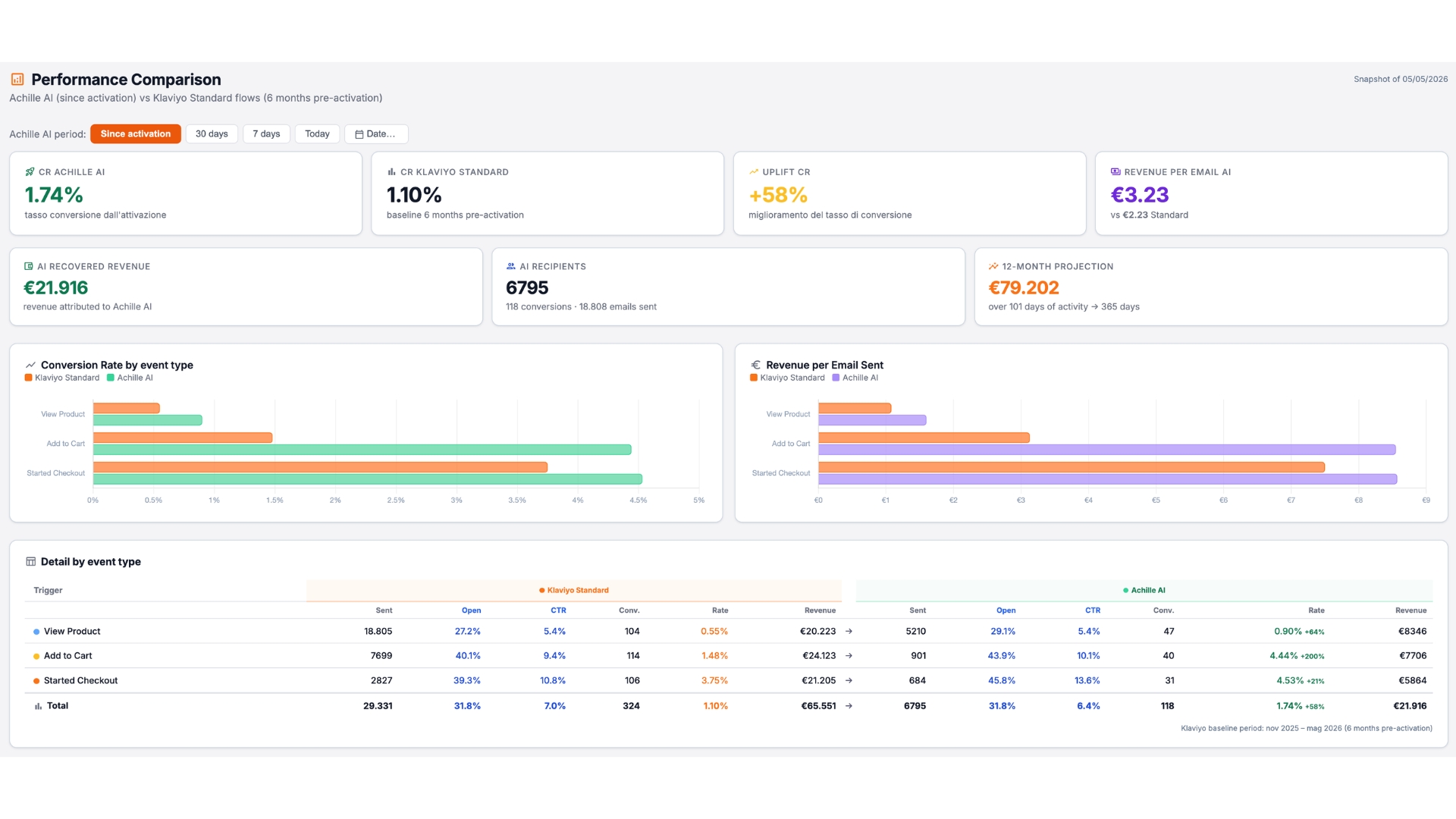
Task: Toggle Achille AI legend in Conversion Rate chart
Action: point(130,378)
